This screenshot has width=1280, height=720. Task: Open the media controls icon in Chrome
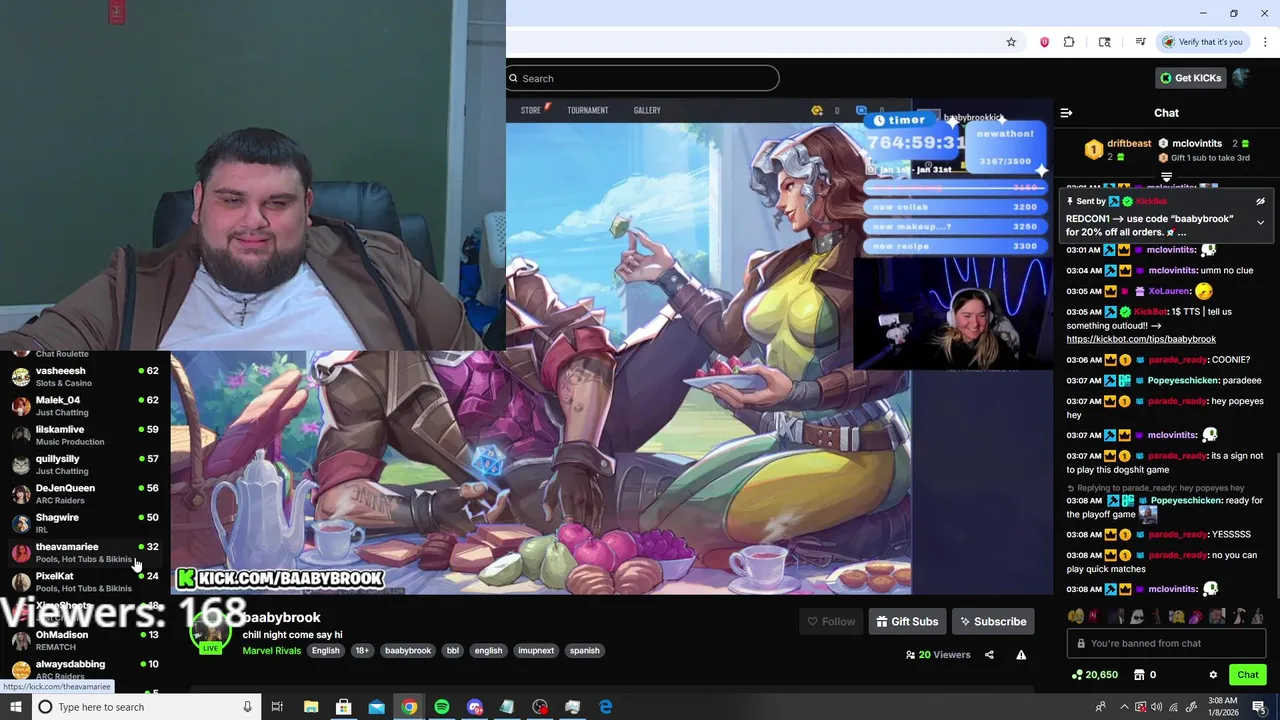click(x=1140, y=42)
